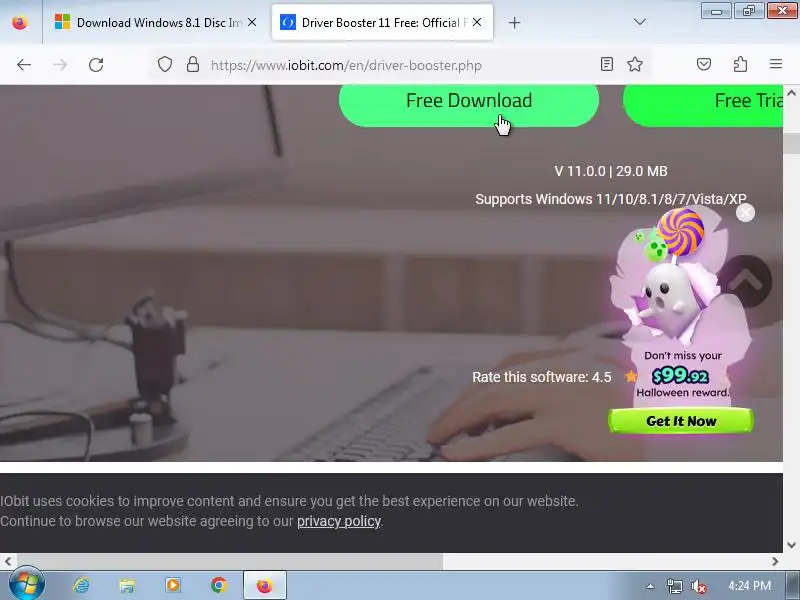The height and width of the screenshot is (600, 800).
Task: Open the Save to Pocket icon
Action: 704,64
